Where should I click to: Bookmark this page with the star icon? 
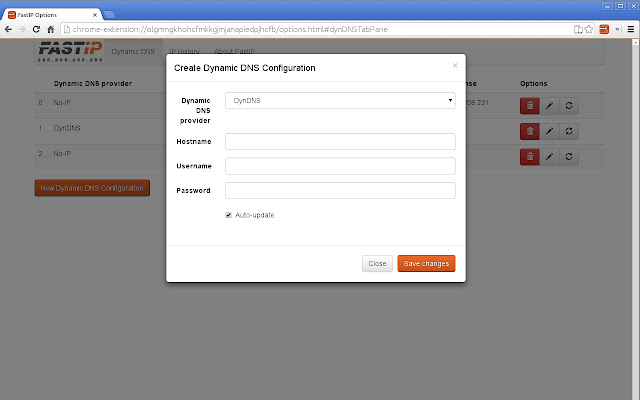[x=589, y=29]
